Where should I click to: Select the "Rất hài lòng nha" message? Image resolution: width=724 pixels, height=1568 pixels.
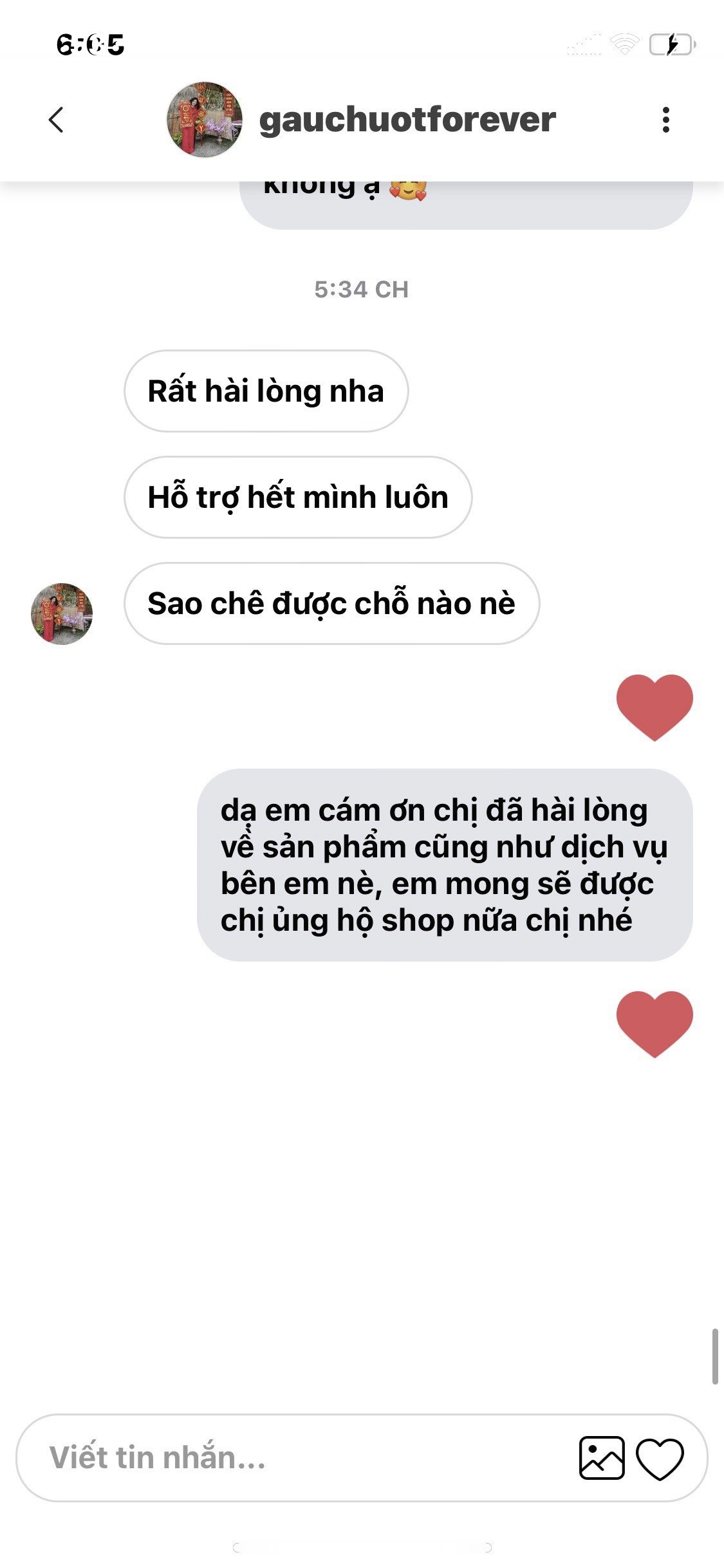(x=266, y=391)
